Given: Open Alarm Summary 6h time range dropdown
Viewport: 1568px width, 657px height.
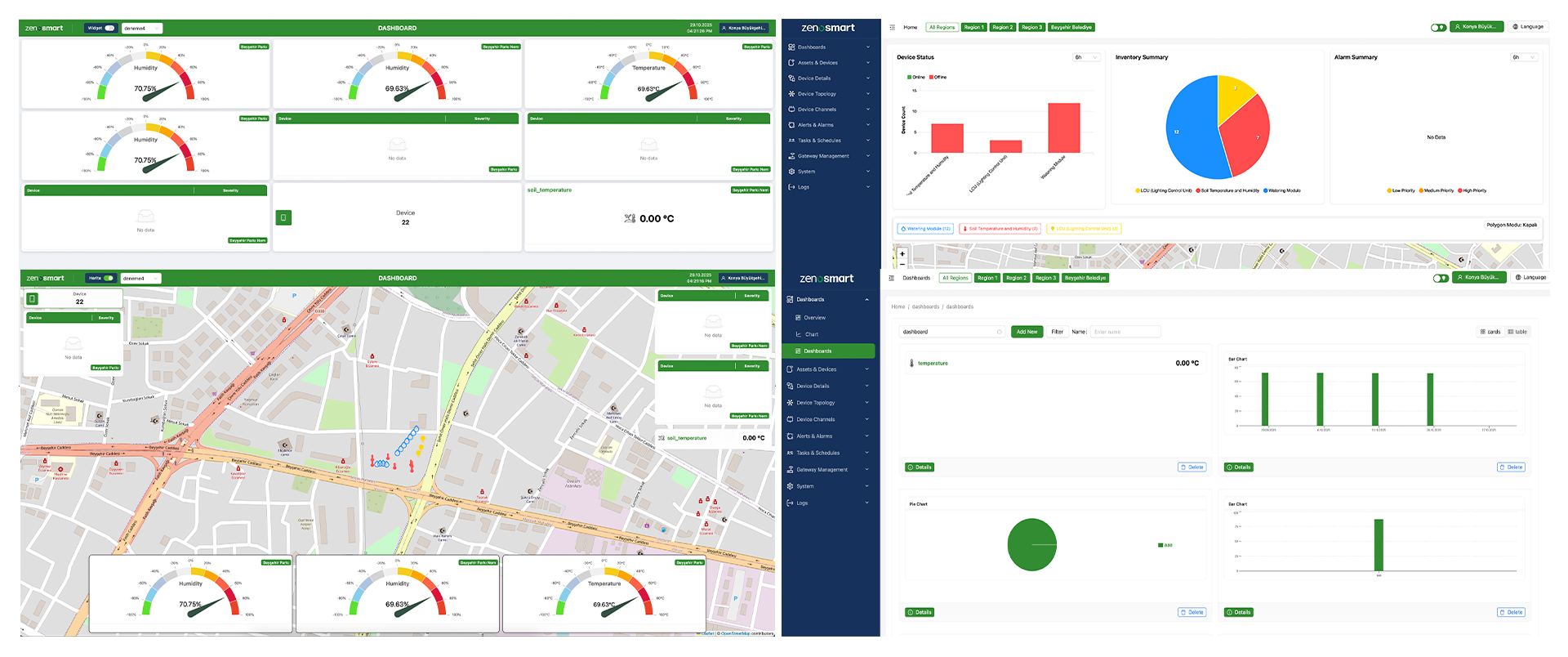Looking at the screenshot, I should (x=1524, y=57).
